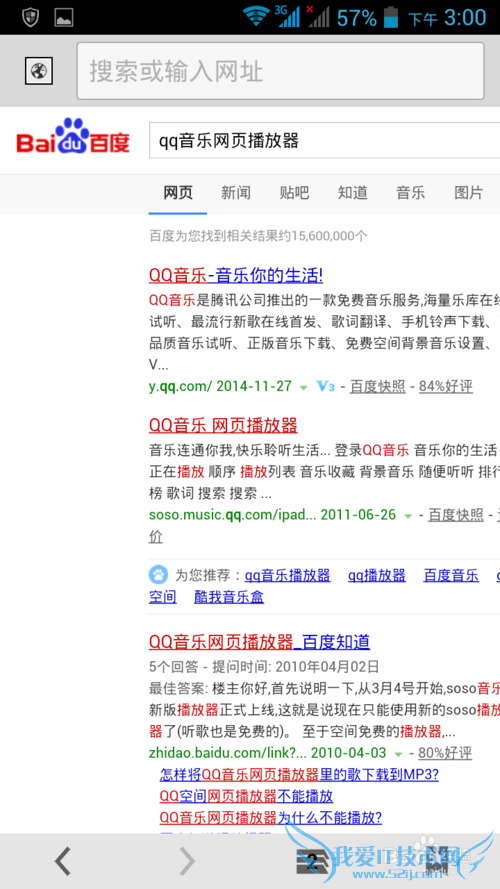Open 百度快照 for the y.qq.com result
Screen dimensions: 500x889
pyautogui.click(x=378, y=387)
